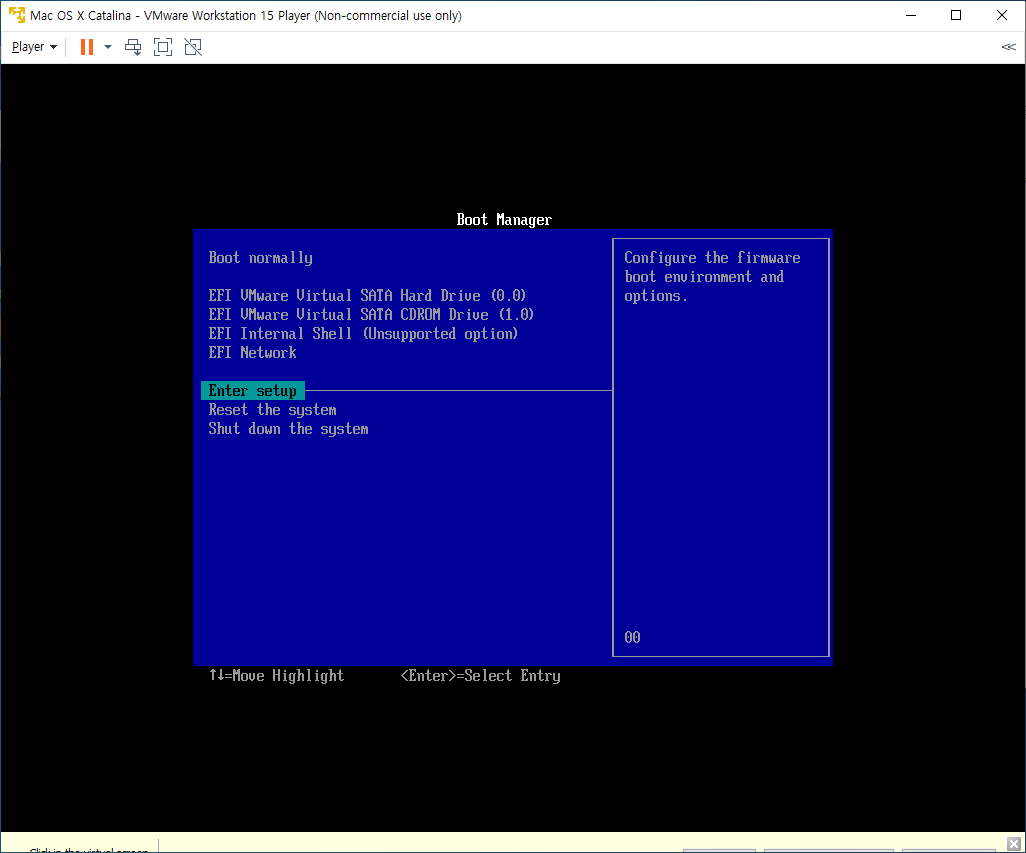Viewport: 1026px width, 853px height.
Task: Enter full screen mode icon
Action: (x=163, y=47)
